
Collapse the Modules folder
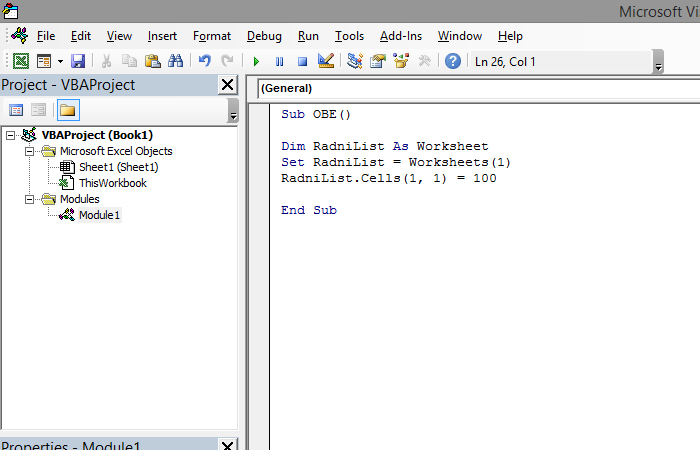click(28, 199)
